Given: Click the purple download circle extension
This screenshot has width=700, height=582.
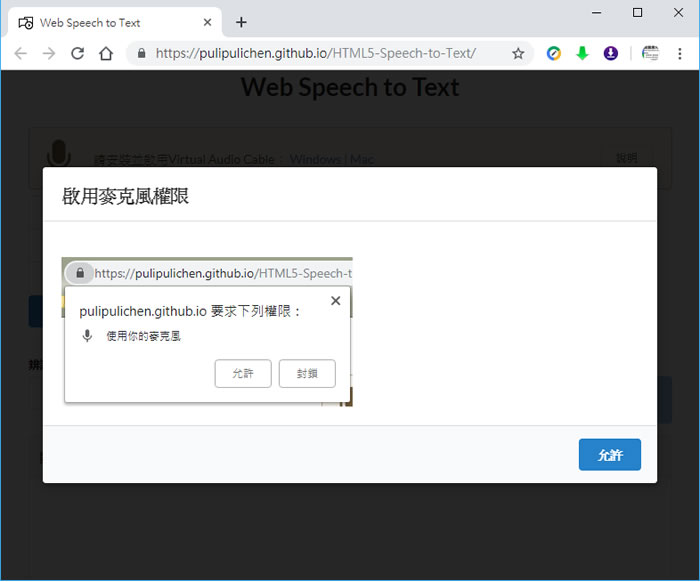Looking at the screenshot, I should point(611,54).
